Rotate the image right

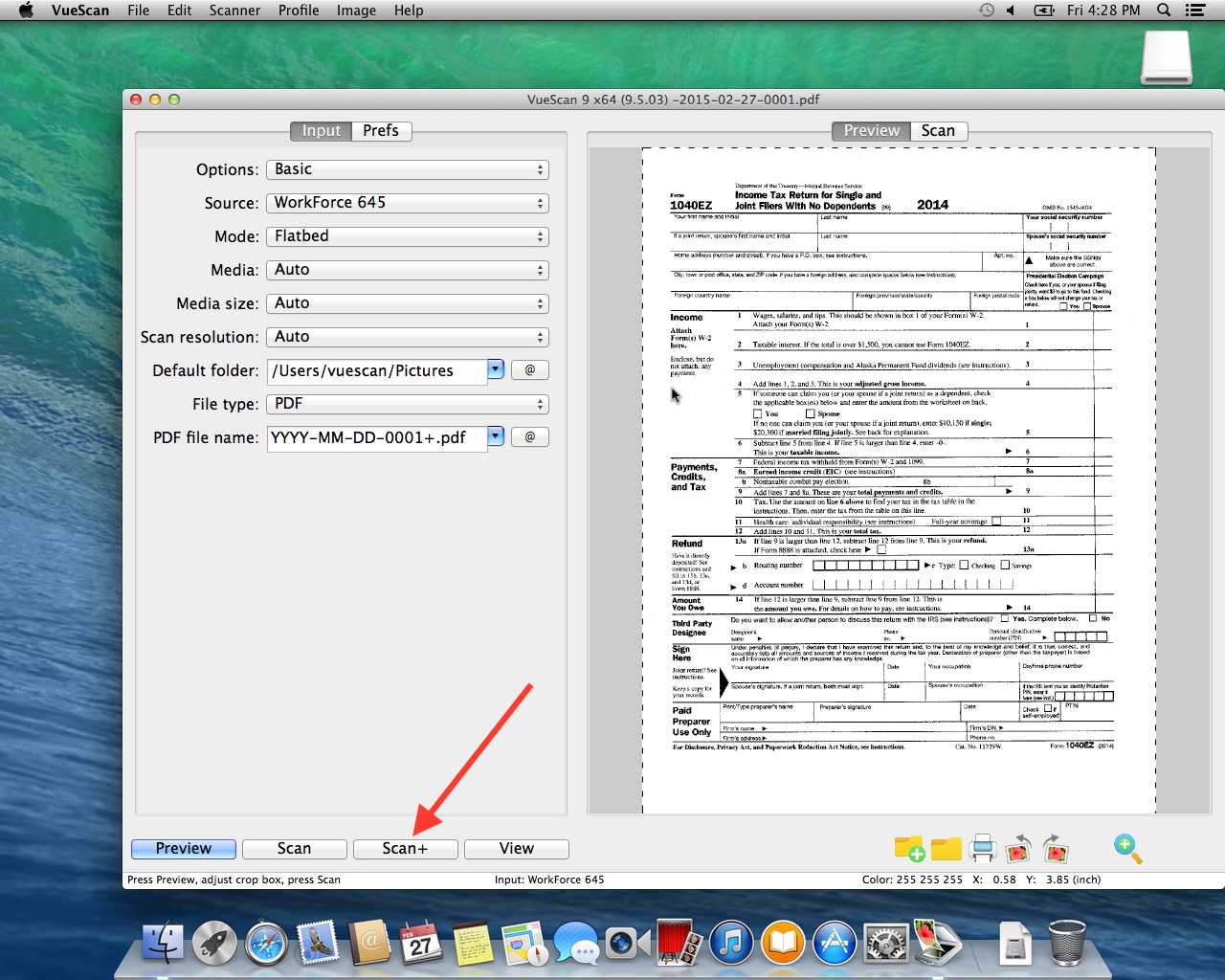coord(1054,849)
